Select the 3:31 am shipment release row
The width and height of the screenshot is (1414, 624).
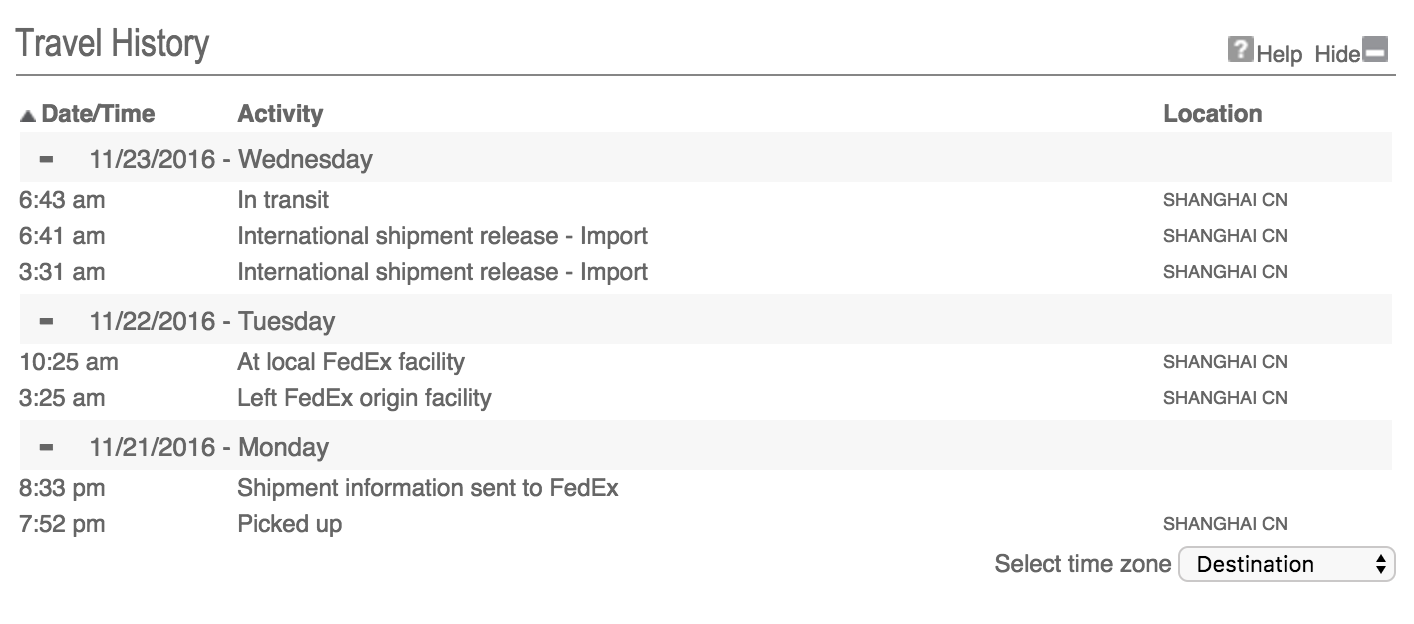click(704, 272)
